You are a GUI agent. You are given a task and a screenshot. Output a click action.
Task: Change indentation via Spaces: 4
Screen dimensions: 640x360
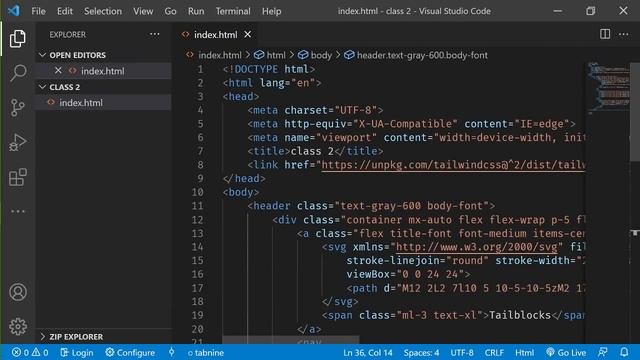(421, 353)
